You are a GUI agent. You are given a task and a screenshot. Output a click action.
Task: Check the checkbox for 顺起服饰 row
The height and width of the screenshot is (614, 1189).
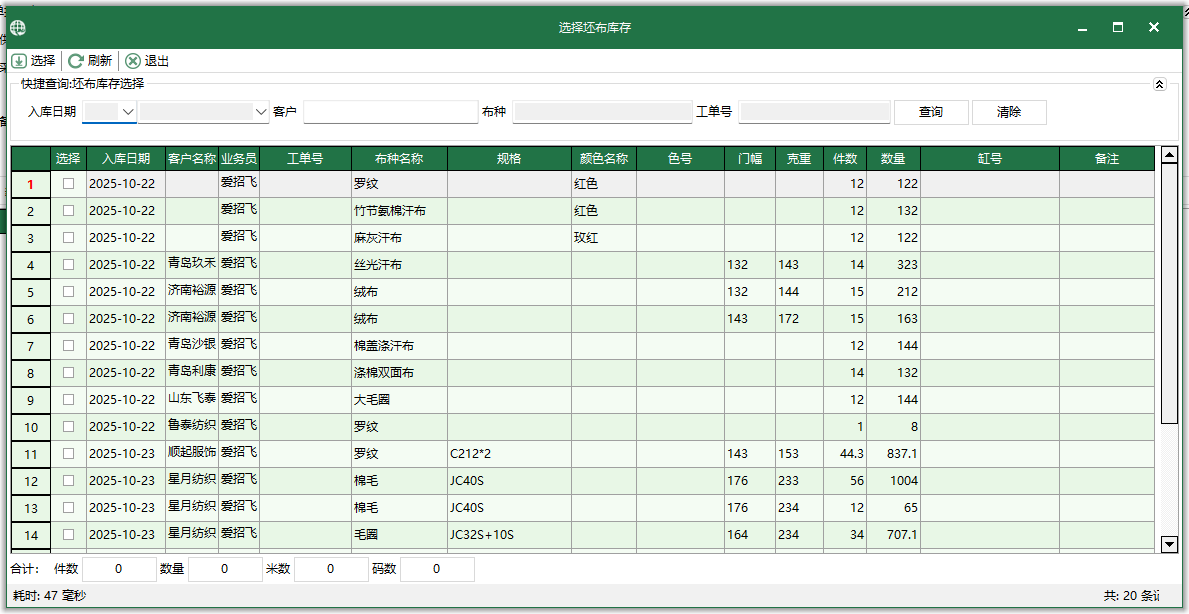tap(66, 453)
